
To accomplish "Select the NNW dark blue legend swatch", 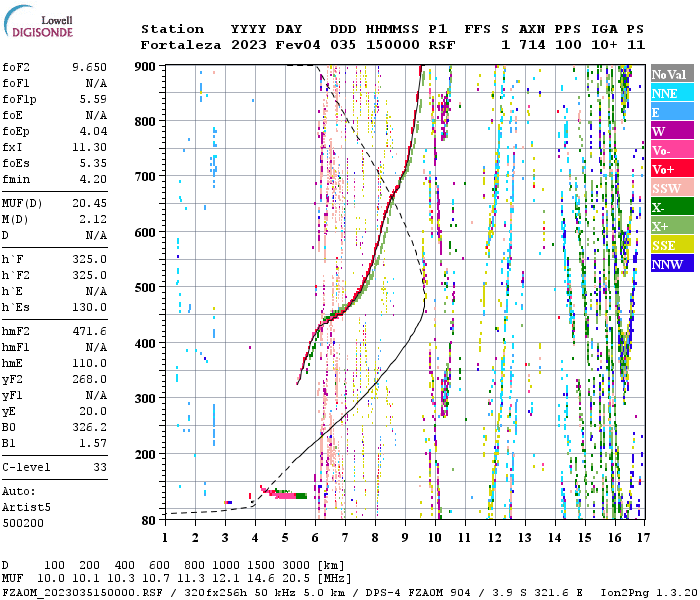I will coord(672,264).
